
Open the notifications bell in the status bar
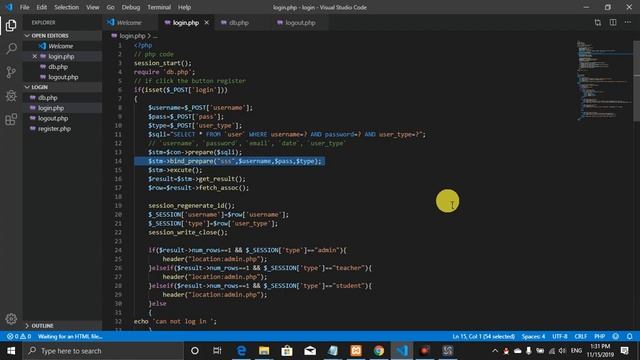629,336
